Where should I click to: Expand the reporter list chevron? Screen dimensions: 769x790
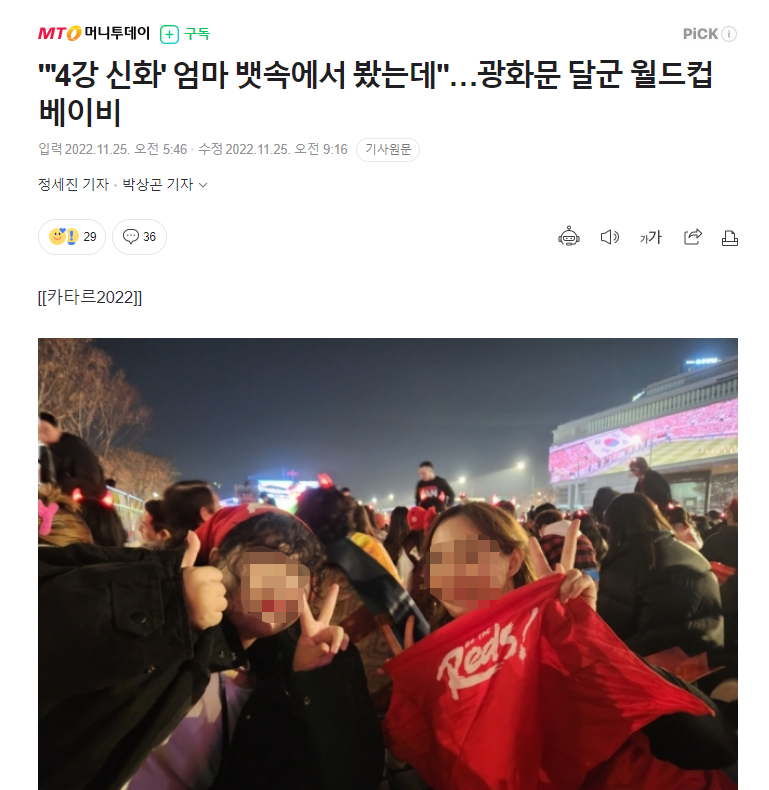tap(203, 185)
